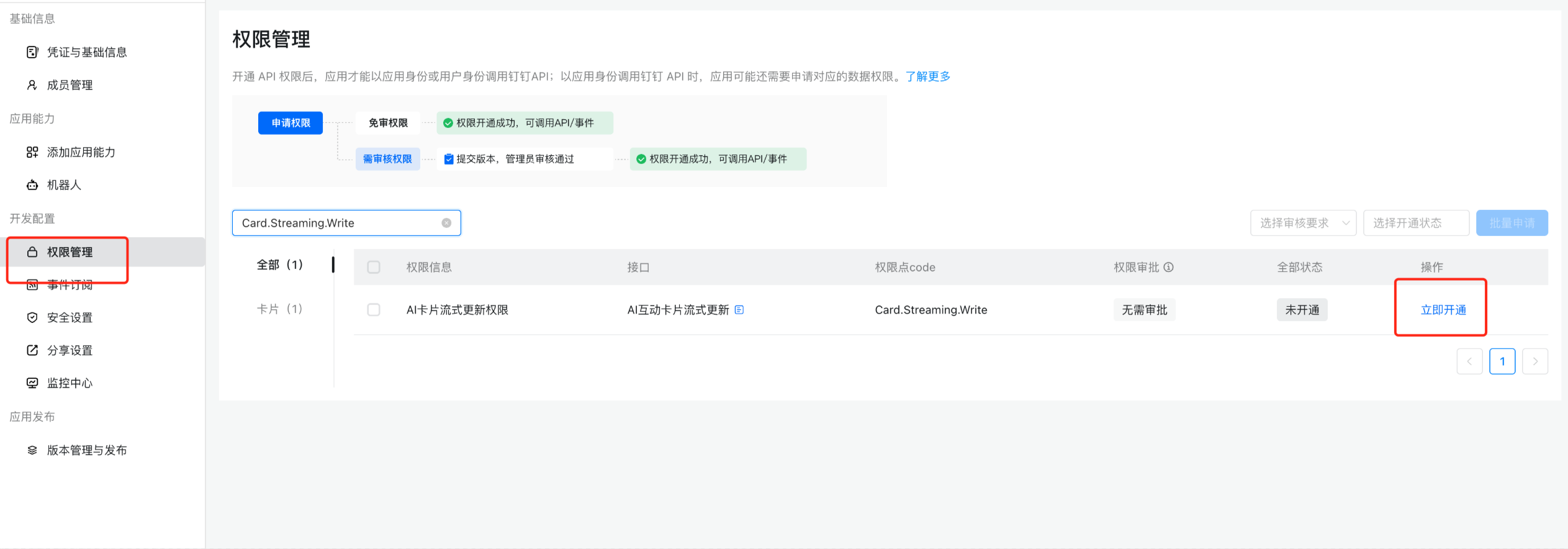This screenshot has width=1568, height=549.
Task: Expand the 选择审核要求 dropdown
Action: click(1302, 223)
